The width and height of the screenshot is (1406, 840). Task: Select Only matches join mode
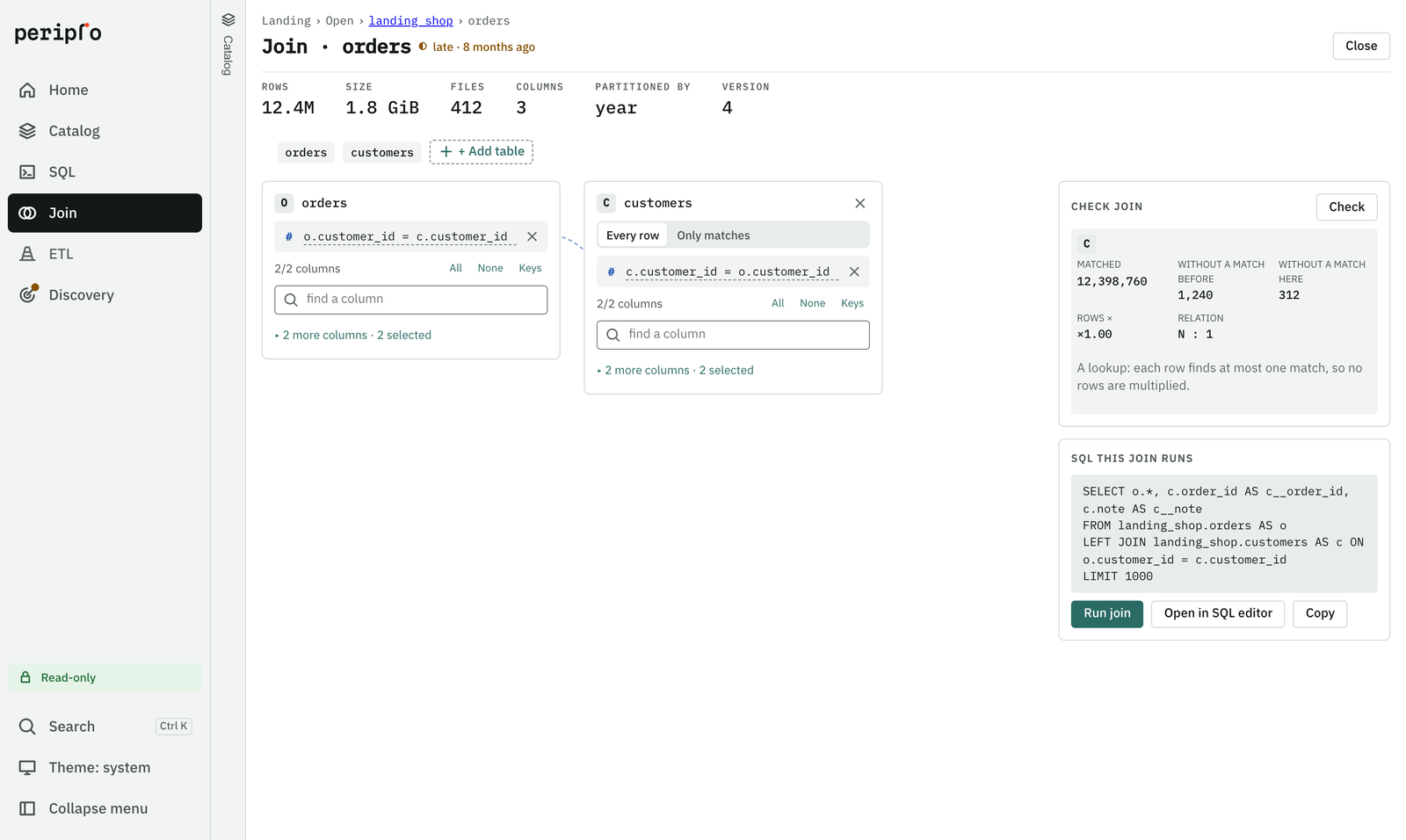tap(714, 235)
